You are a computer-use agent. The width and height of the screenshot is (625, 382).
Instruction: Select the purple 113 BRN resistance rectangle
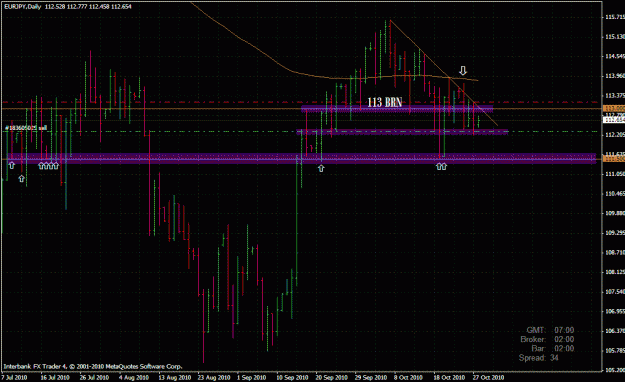tap(397, 108)
